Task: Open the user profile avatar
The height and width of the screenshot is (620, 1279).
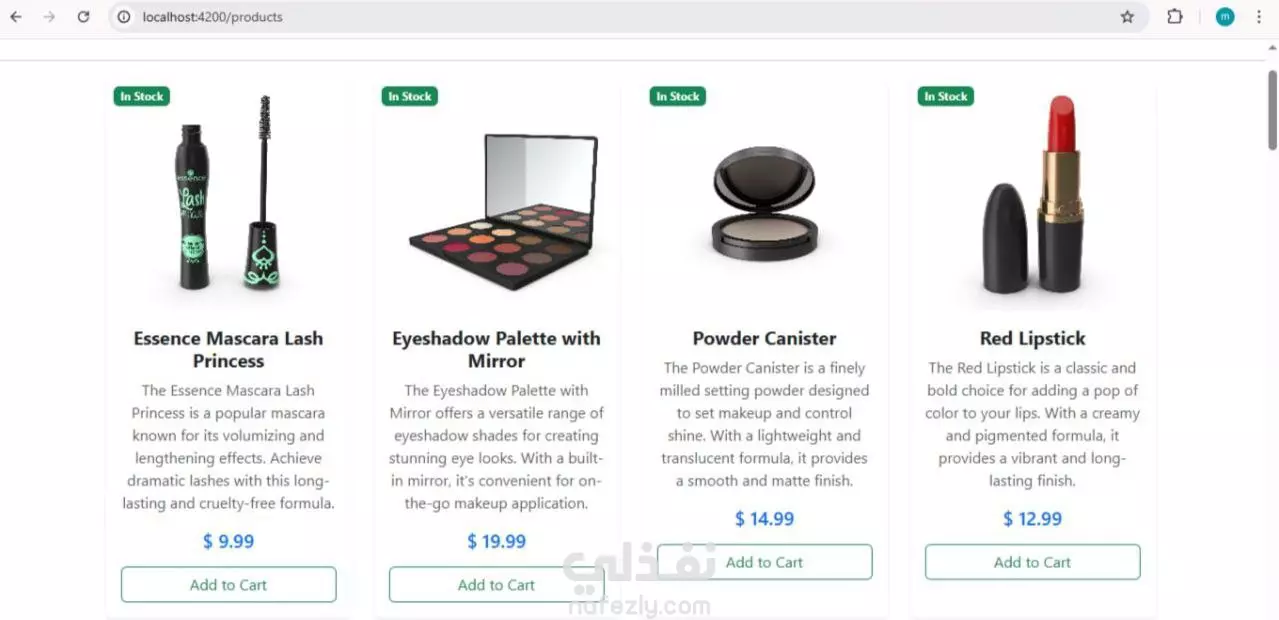Action: tap(1225, 17)
